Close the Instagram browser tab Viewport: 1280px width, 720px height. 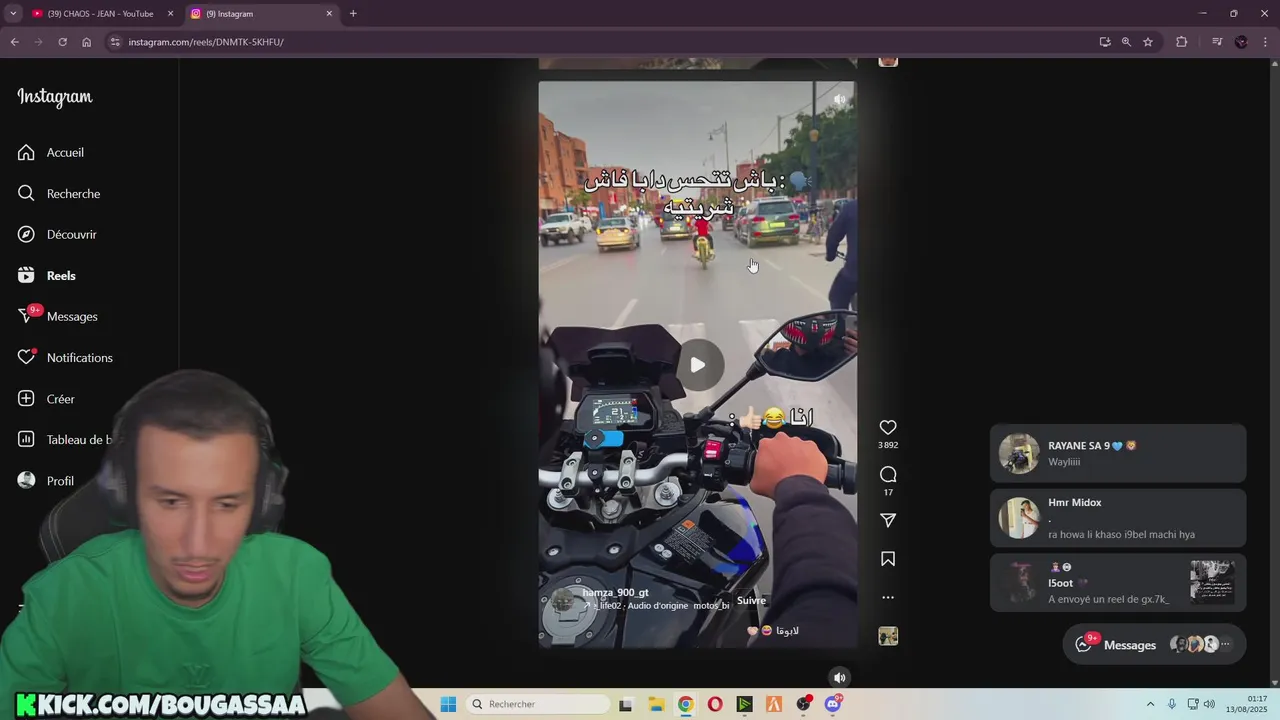329,13
